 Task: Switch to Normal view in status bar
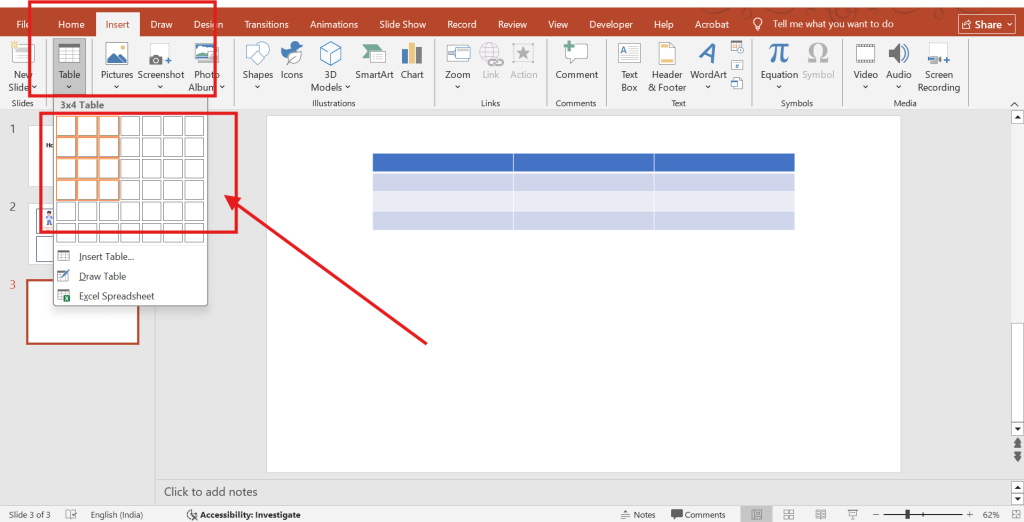[x=758, y=515]
